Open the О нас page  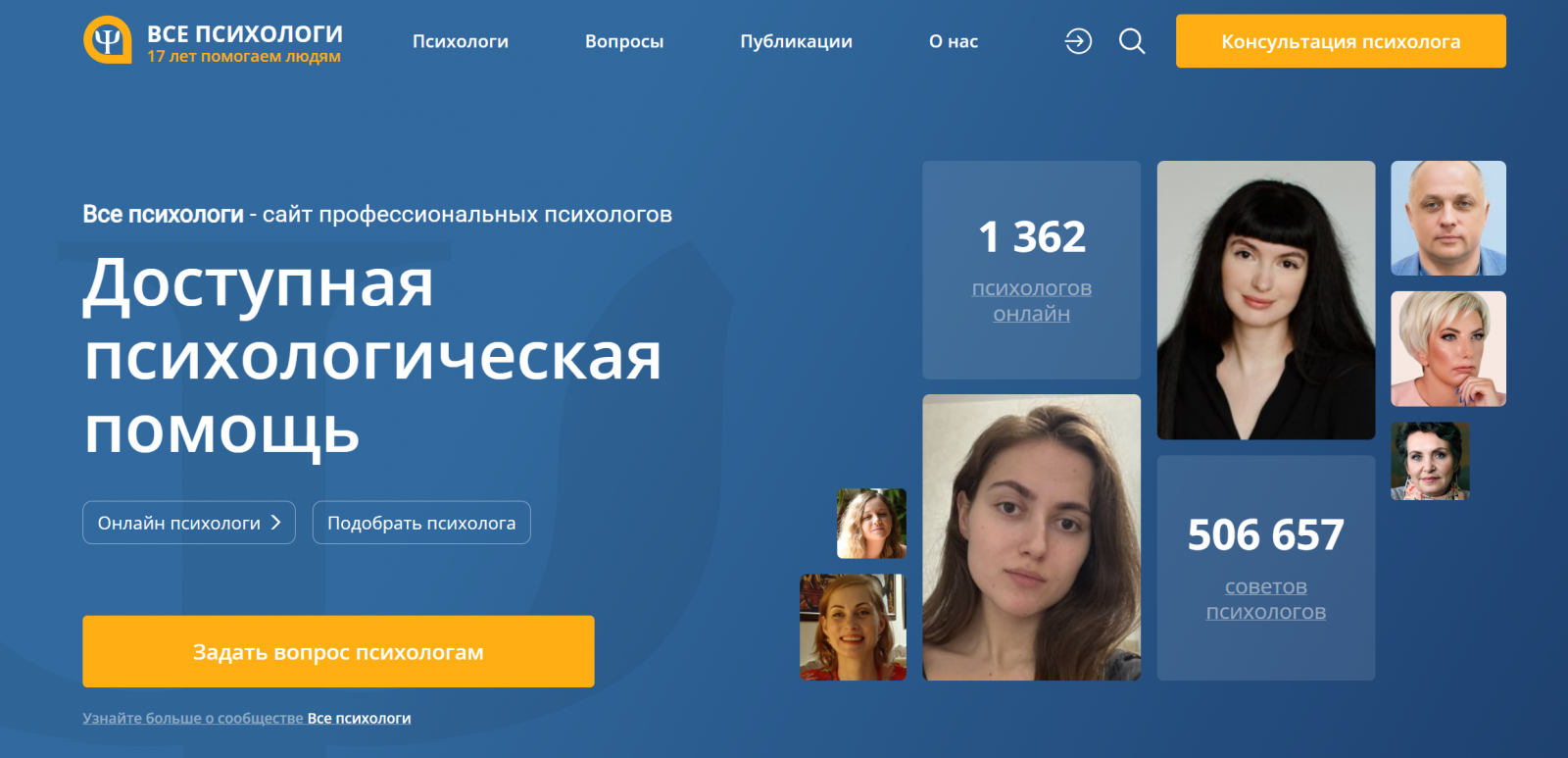tap(954, 41)
